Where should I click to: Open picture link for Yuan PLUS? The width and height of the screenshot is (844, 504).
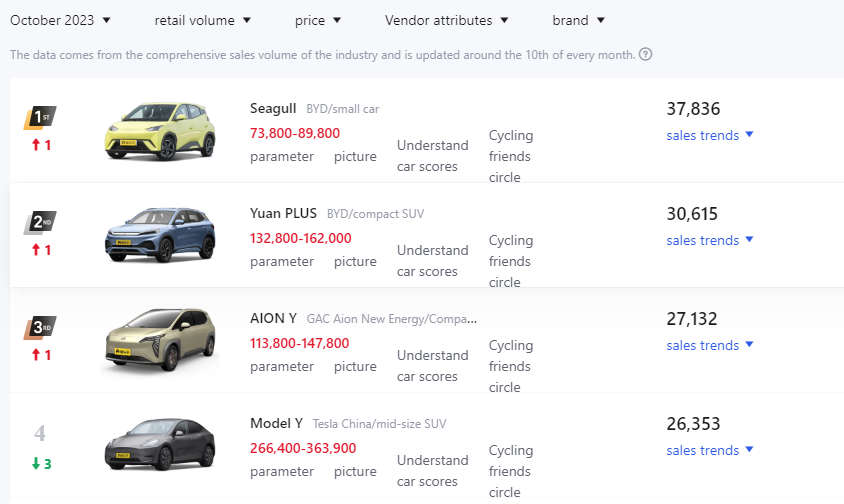(x=355, y=262)
